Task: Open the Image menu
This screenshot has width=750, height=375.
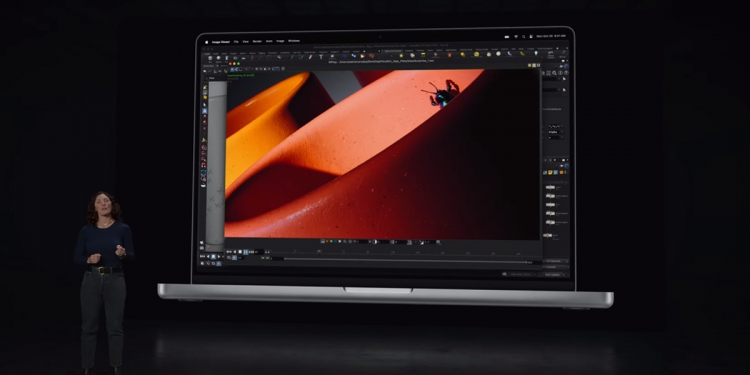Action: tap(280, 42)
